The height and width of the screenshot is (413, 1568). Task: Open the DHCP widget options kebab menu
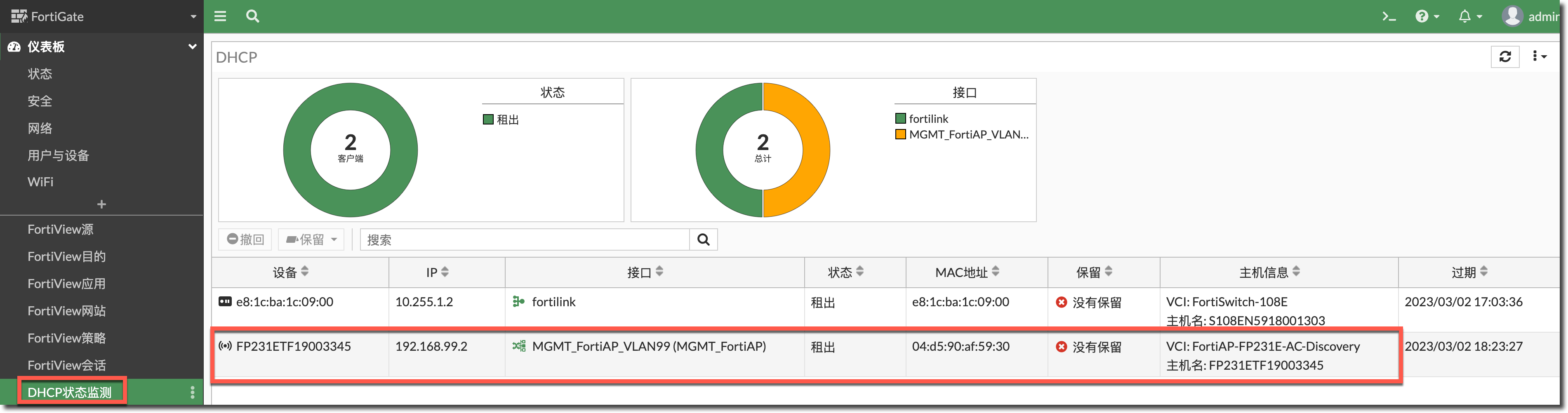1538,56
